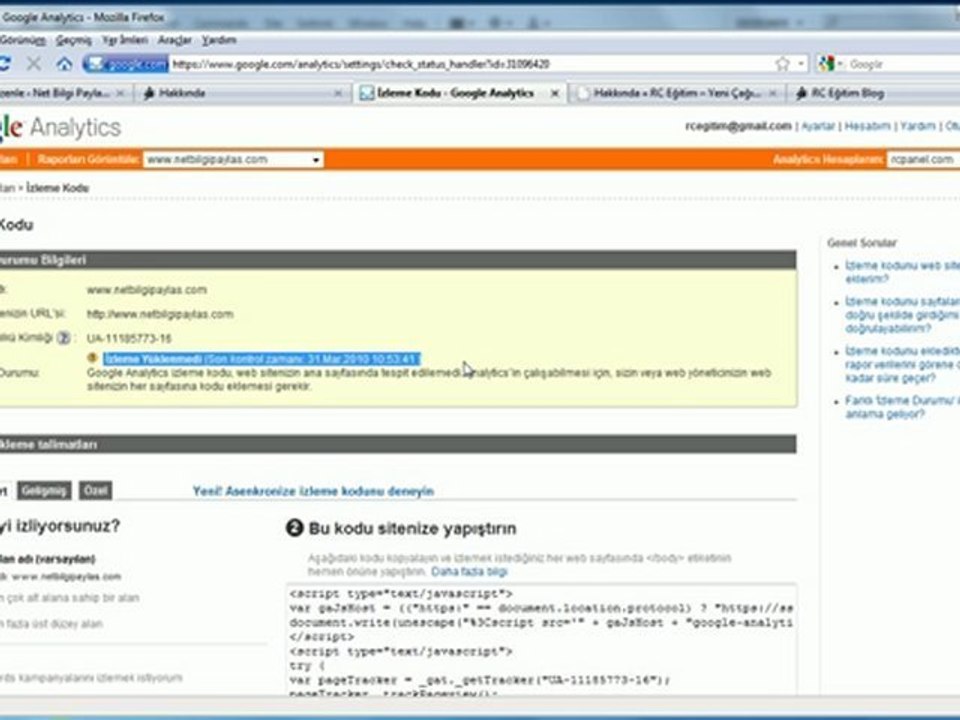Open 'İzleme kodunu ekledikten' FAQ link
Image resolution: width=960 pixels, height=720 pixels.
pyautogui.click(x=902, y=365)
